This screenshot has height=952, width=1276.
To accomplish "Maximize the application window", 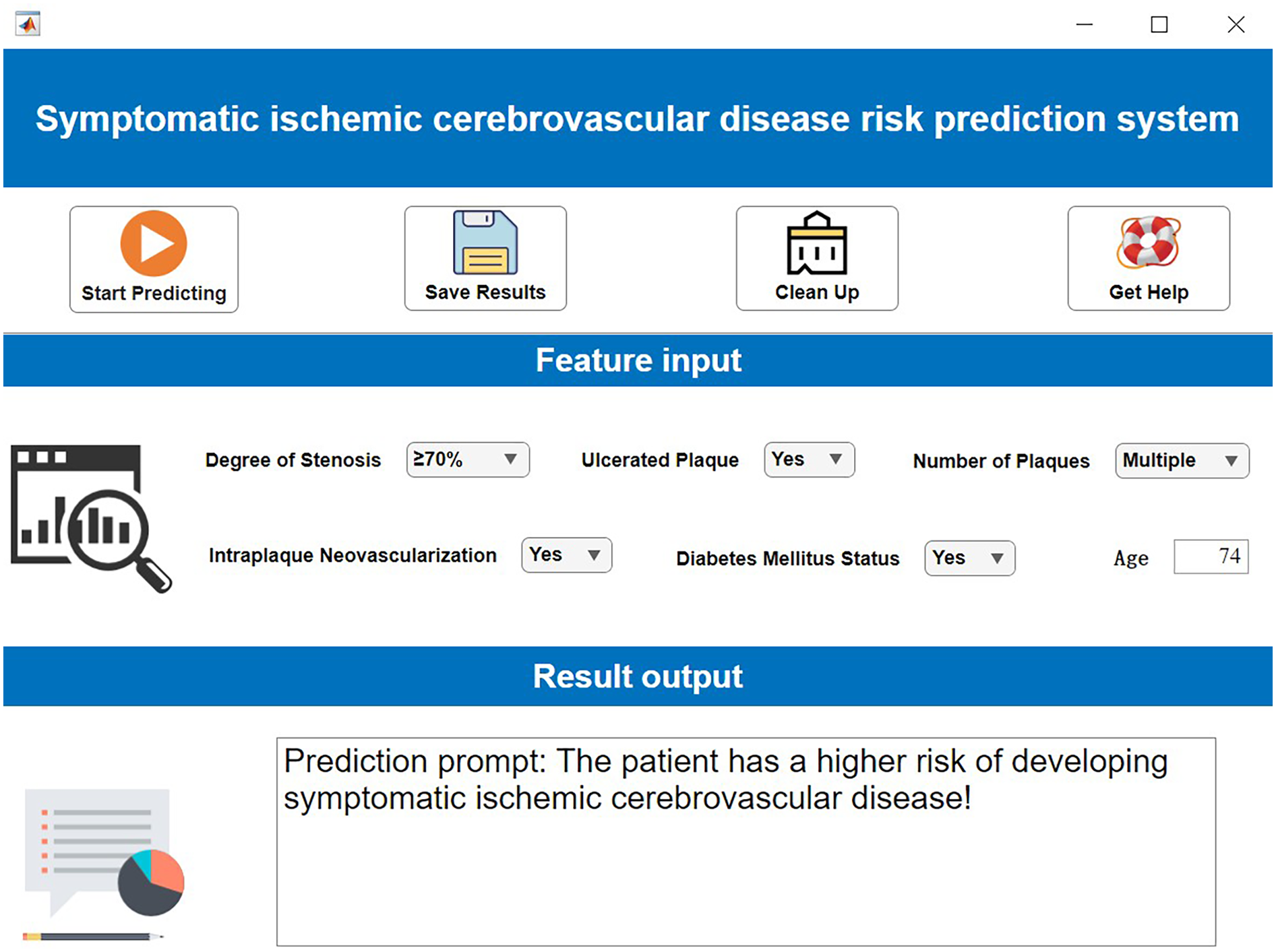I will pyautogui.click(x=1159, y=25).
